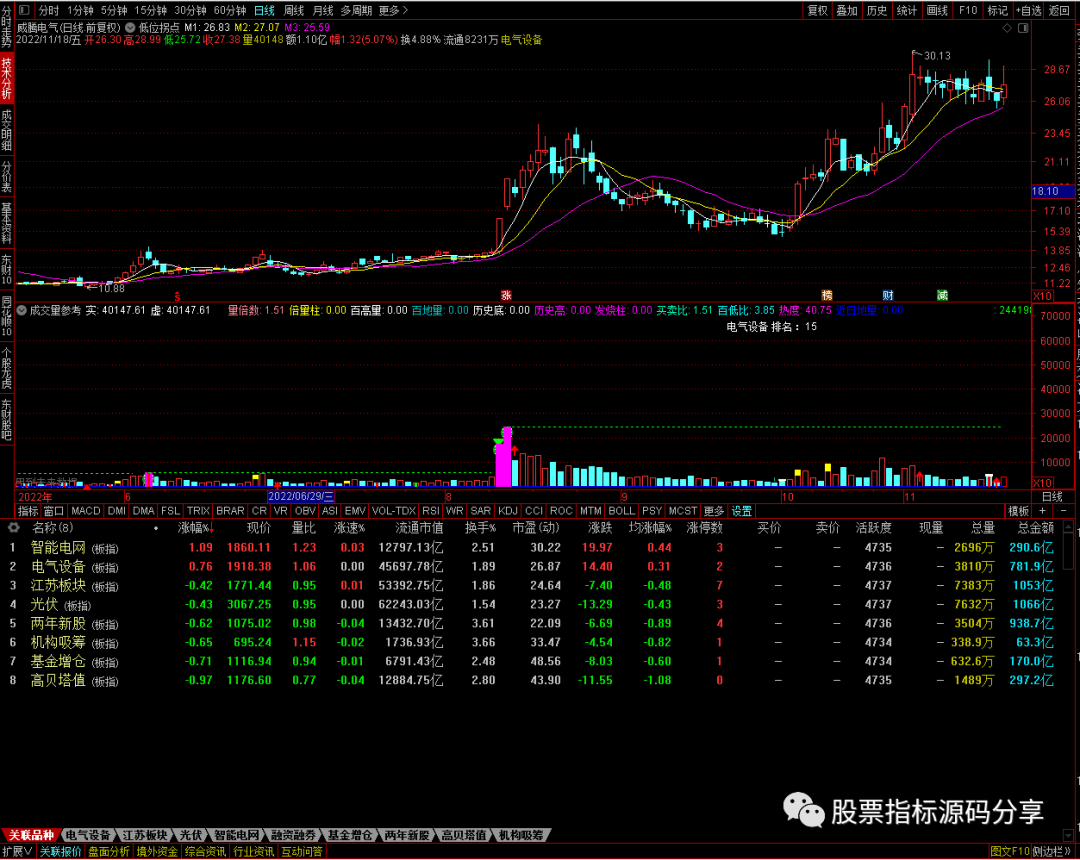The image size is (1080, 860).
Task: Open indicator 设置 settings
Action: coord(742,511)
